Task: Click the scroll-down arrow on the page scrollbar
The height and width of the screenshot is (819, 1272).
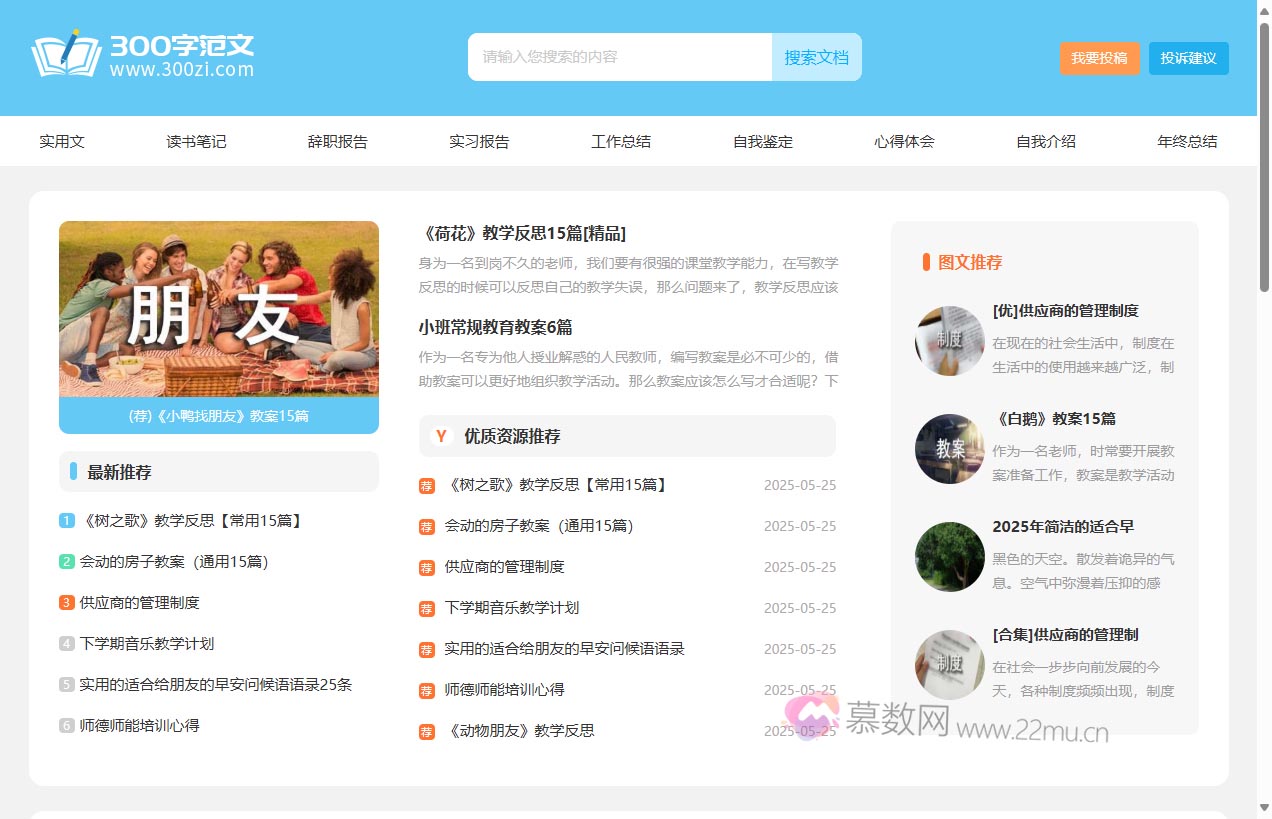Action: pos(1264,808)
